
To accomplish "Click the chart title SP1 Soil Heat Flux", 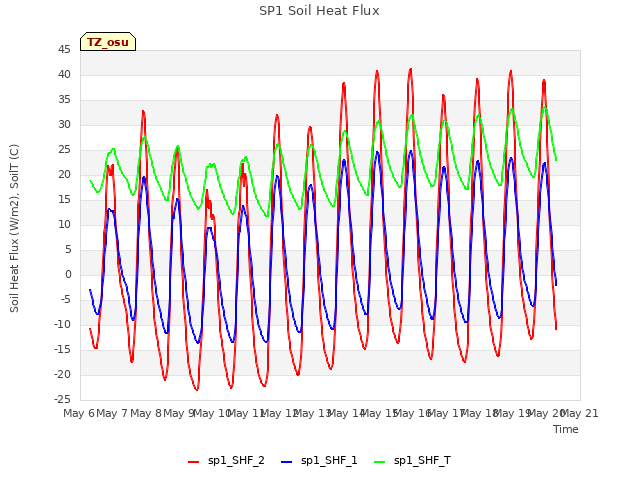I will (319, 11).
